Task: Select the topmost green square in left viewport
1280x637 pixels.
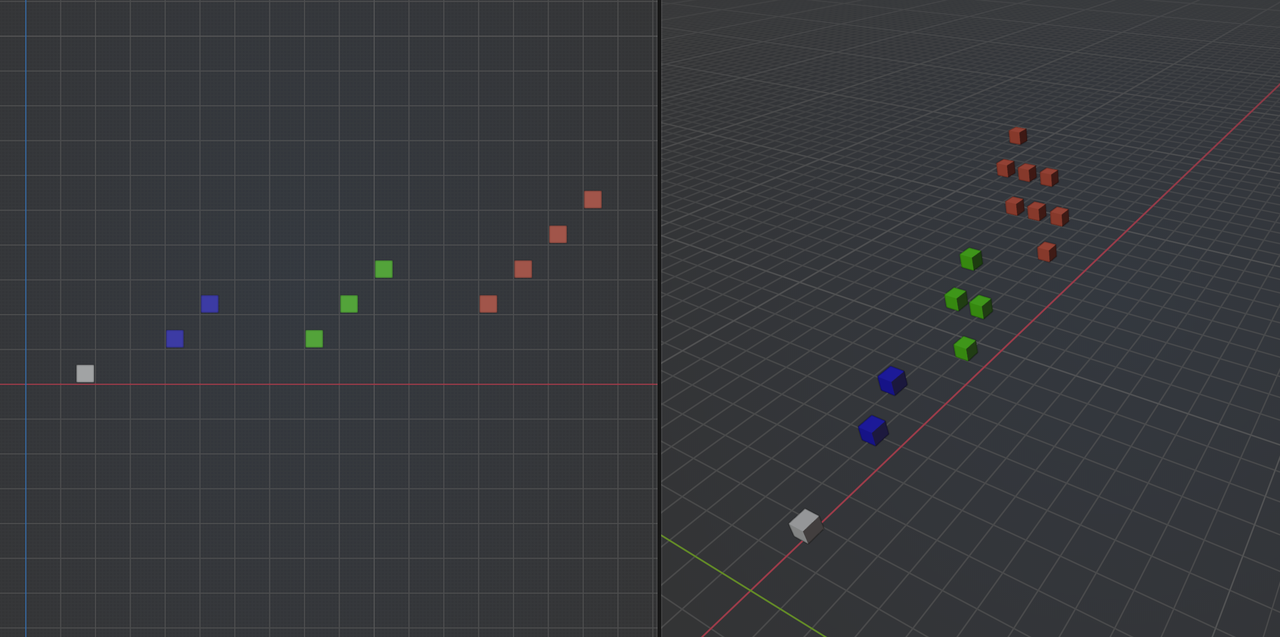Action: (383, 269)
